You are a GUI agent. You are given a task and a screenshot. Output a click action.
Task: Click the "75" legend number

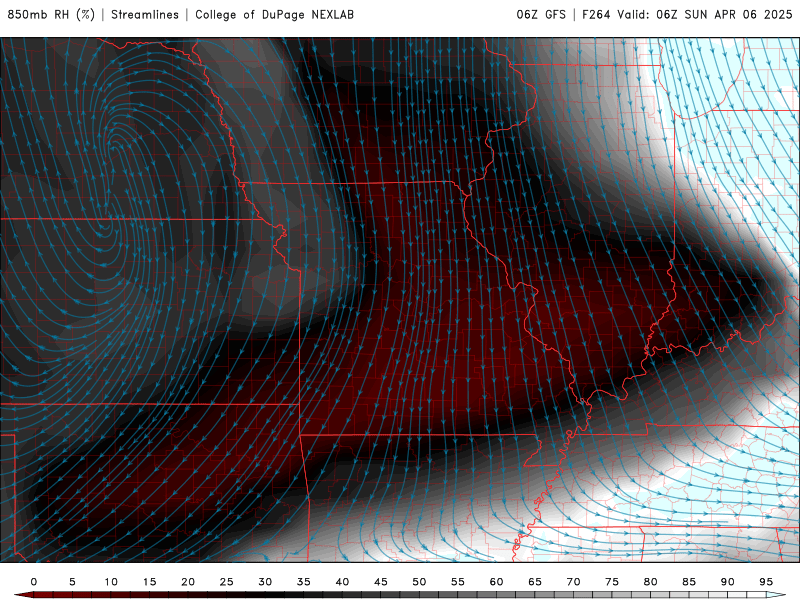[x=612, y=582]
